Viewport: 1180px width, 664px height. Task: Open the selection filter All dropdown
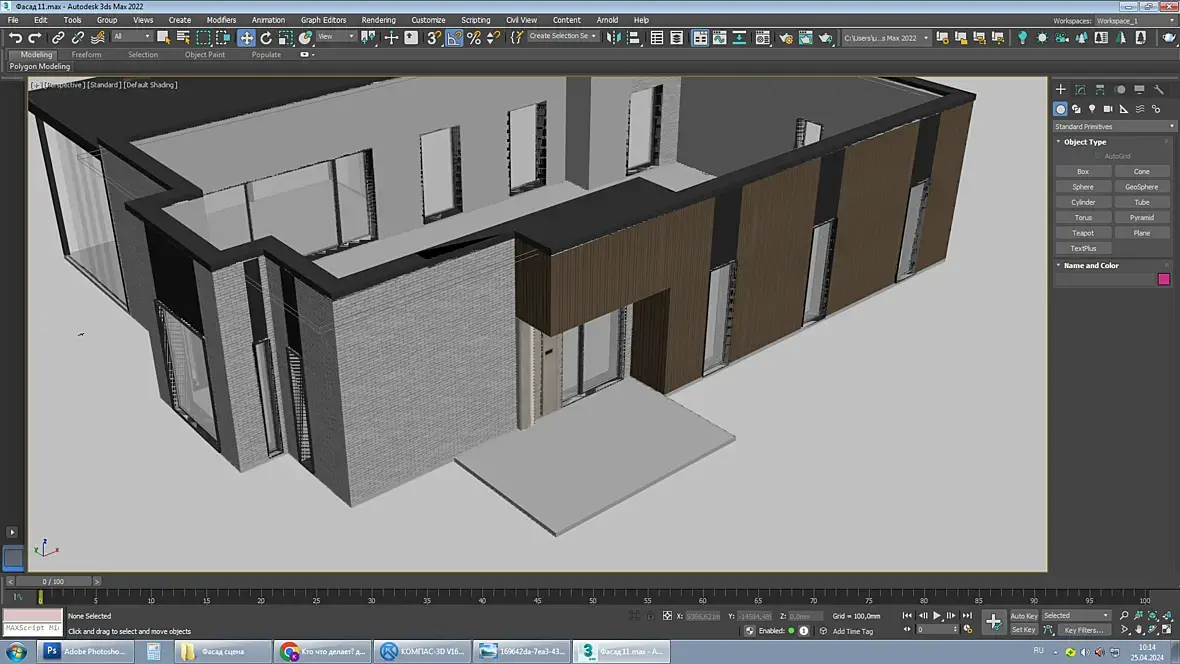click(131, 37)
